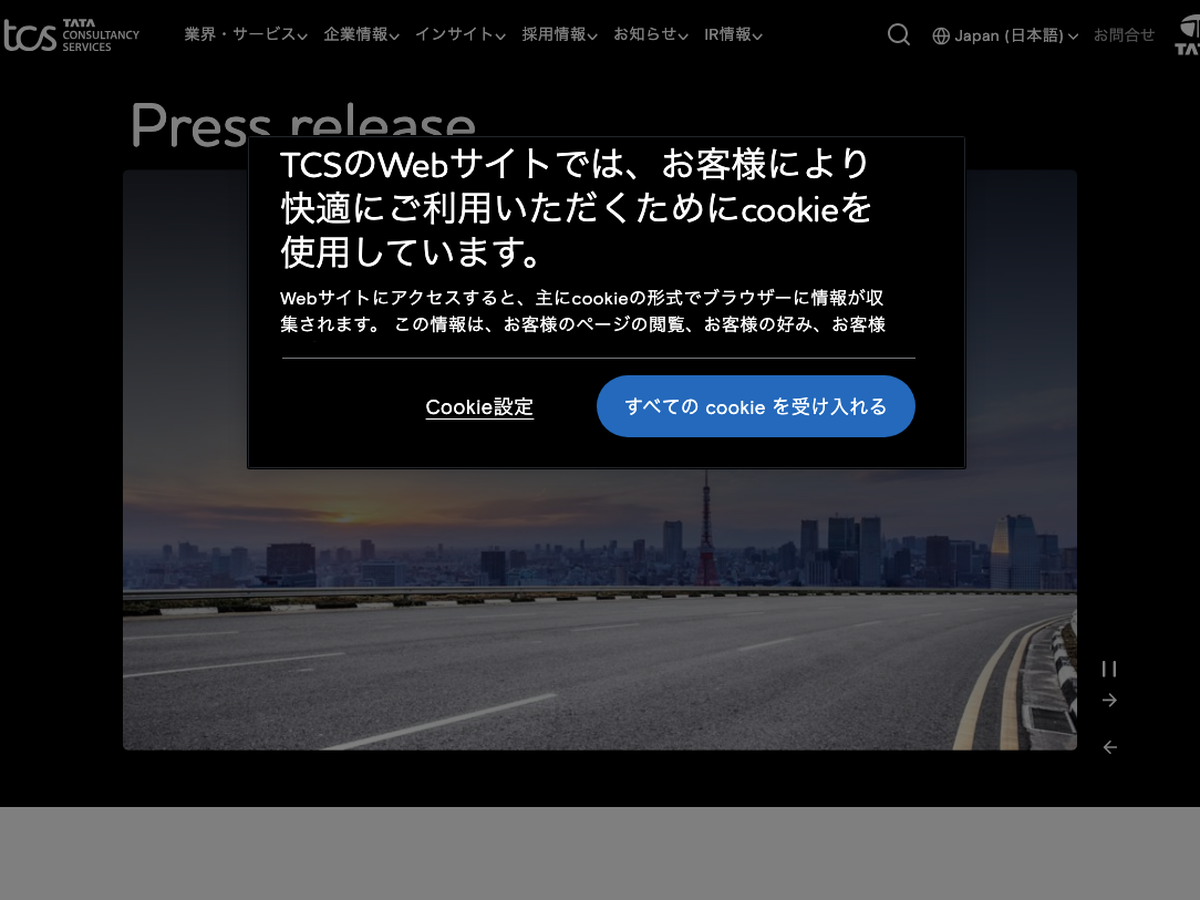This screenshot has height=900, width=1200.
Task: Pause the hero carousel slideshow
Action: 1109,669
